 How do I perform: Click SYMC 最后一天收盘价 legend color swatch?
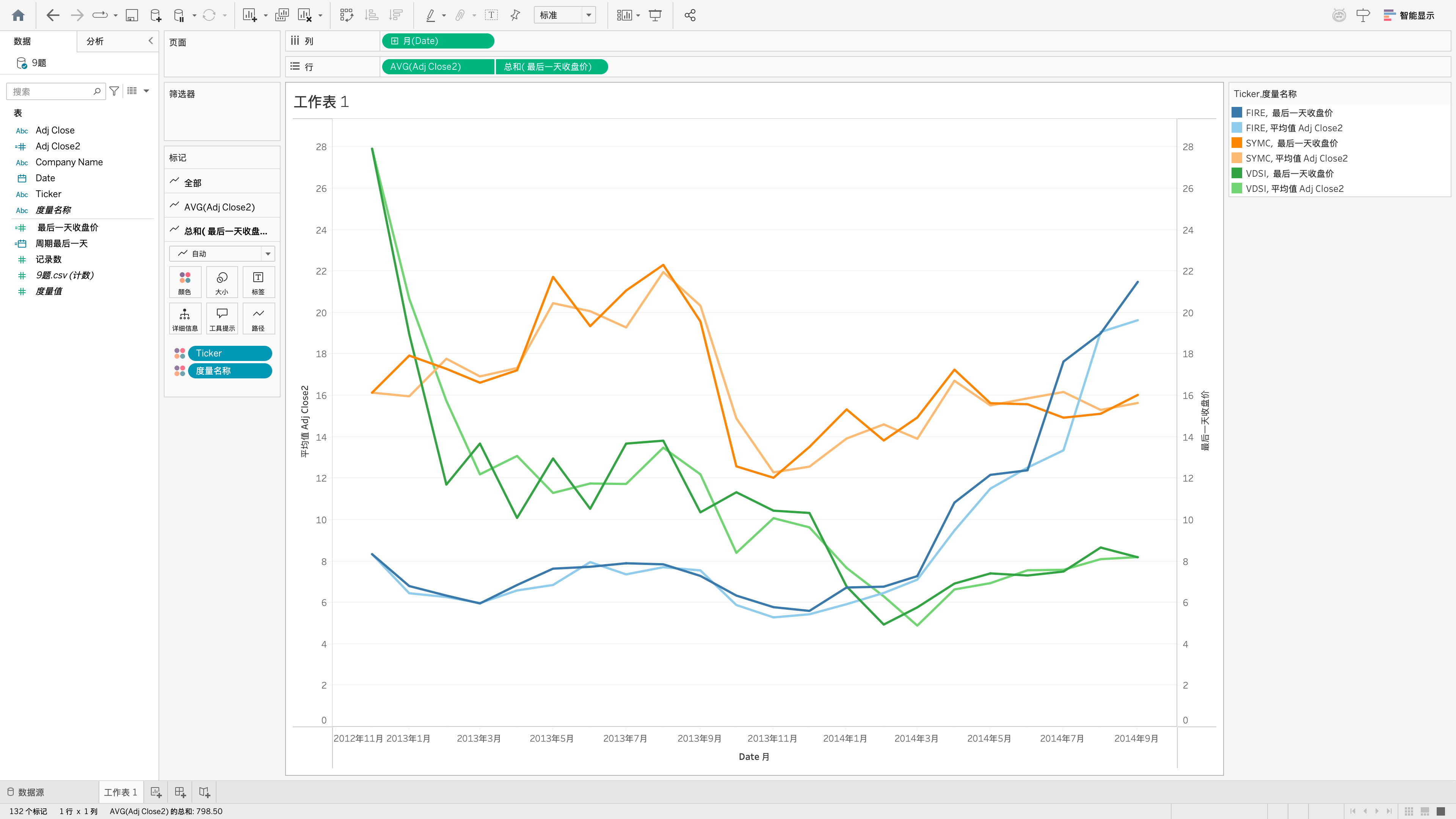(x=1237, y=143)
